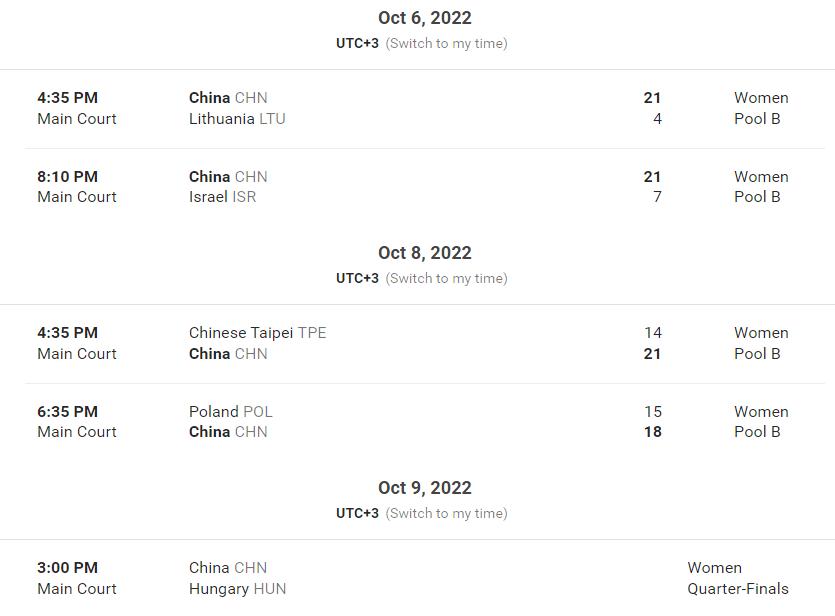Click the Oct 6, 2022 date heading

[x=425, y=18]
